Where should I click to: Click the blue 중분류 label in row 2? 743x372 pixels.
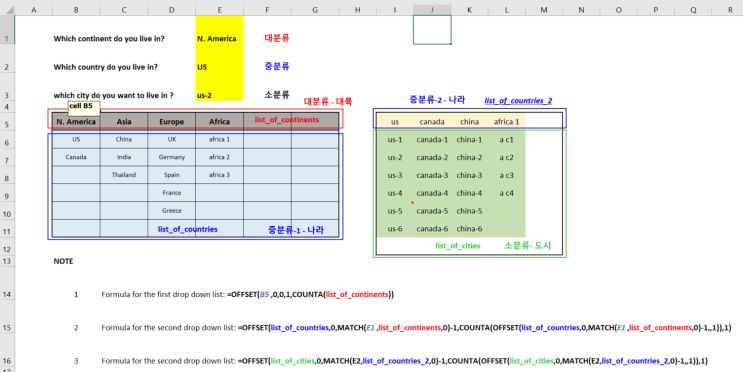[x=277, y=66]
